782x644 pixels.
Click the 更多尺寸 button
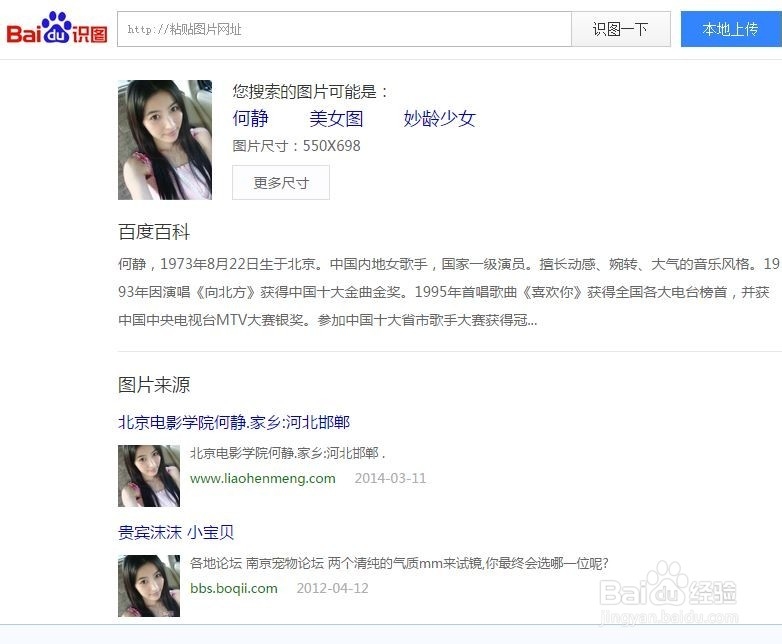coord(281,183)
